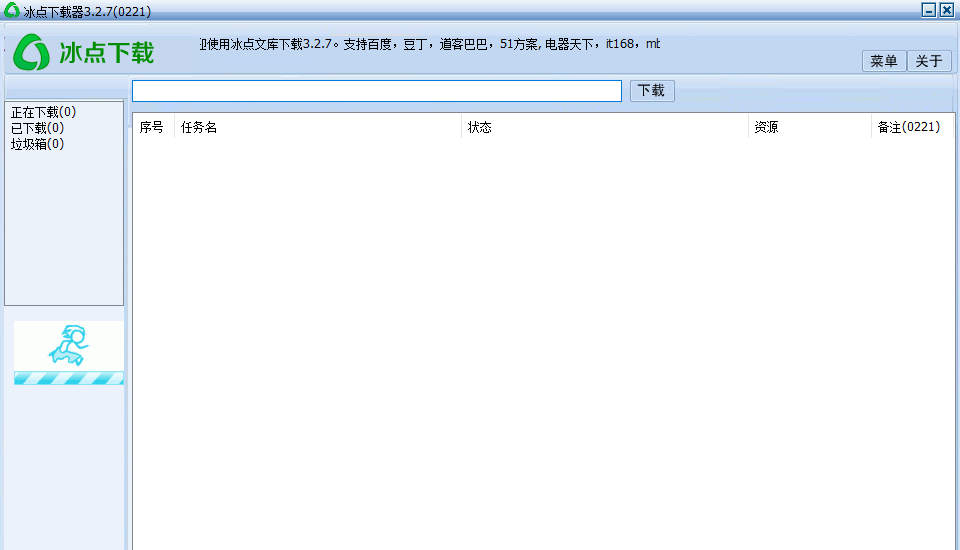Click the empty task list area
The image size is (960, 550).
(x=540, y=340)
